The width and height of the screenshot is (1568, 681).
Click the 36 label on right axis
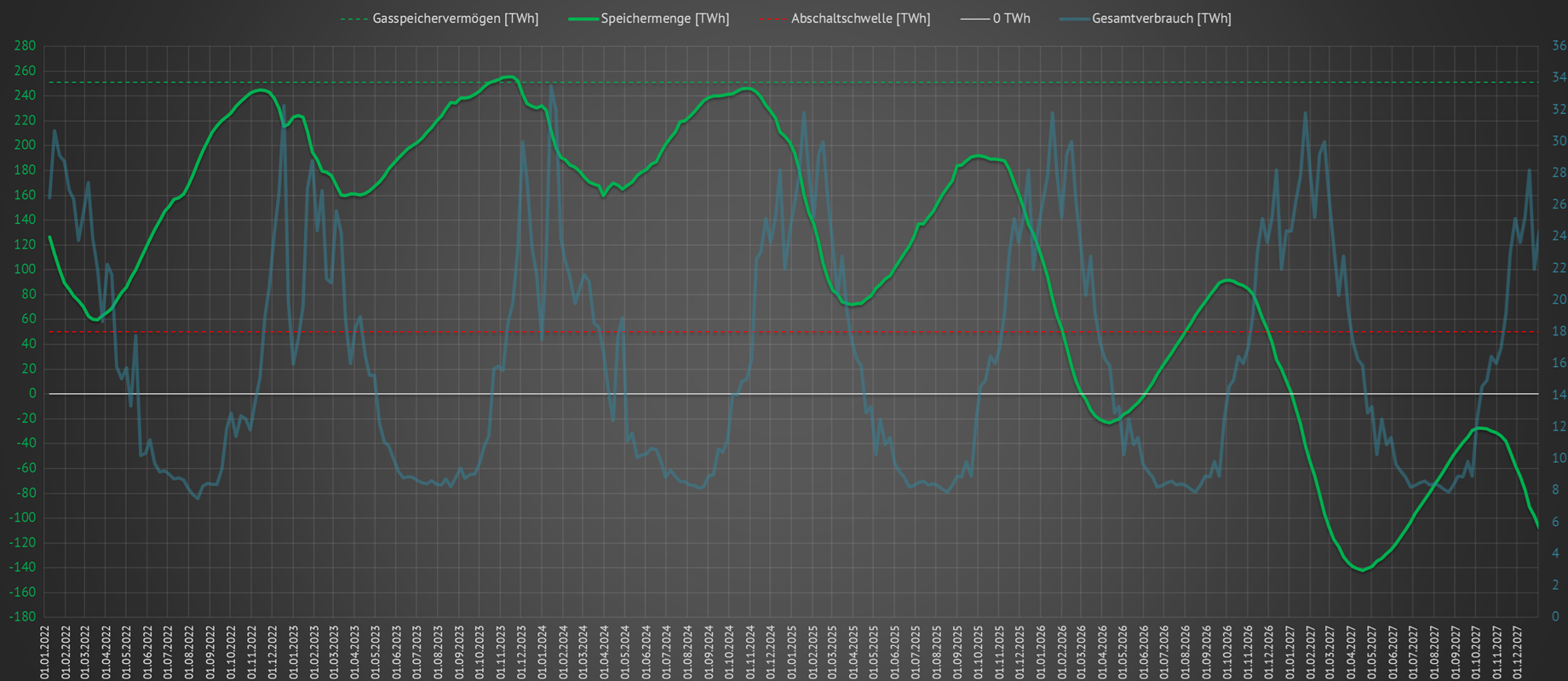[x=1559, y=46]
